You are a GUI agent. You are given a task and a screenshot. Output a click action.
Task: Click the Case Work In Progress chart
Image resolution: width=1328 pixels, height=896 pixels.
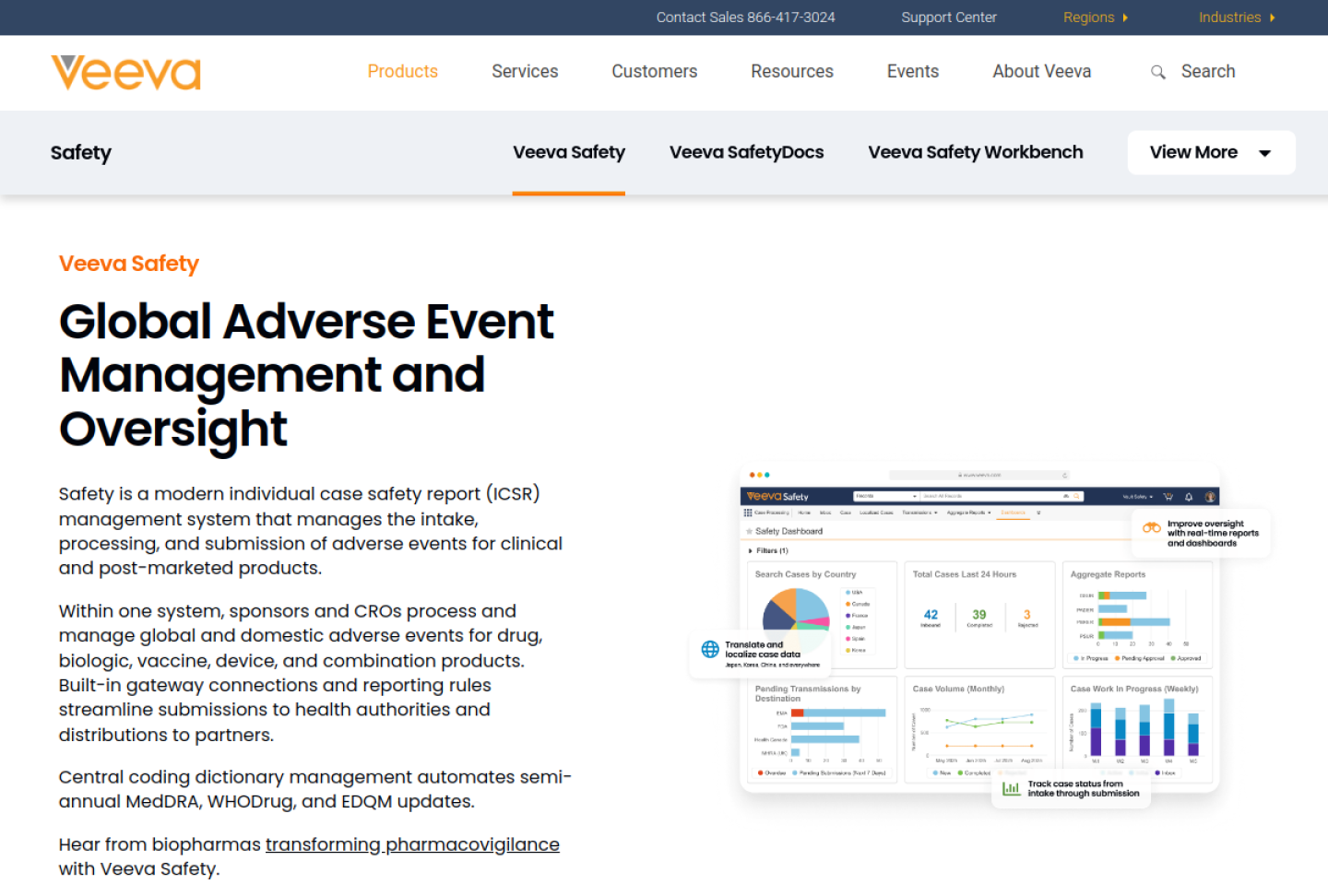pos(1137,728)
